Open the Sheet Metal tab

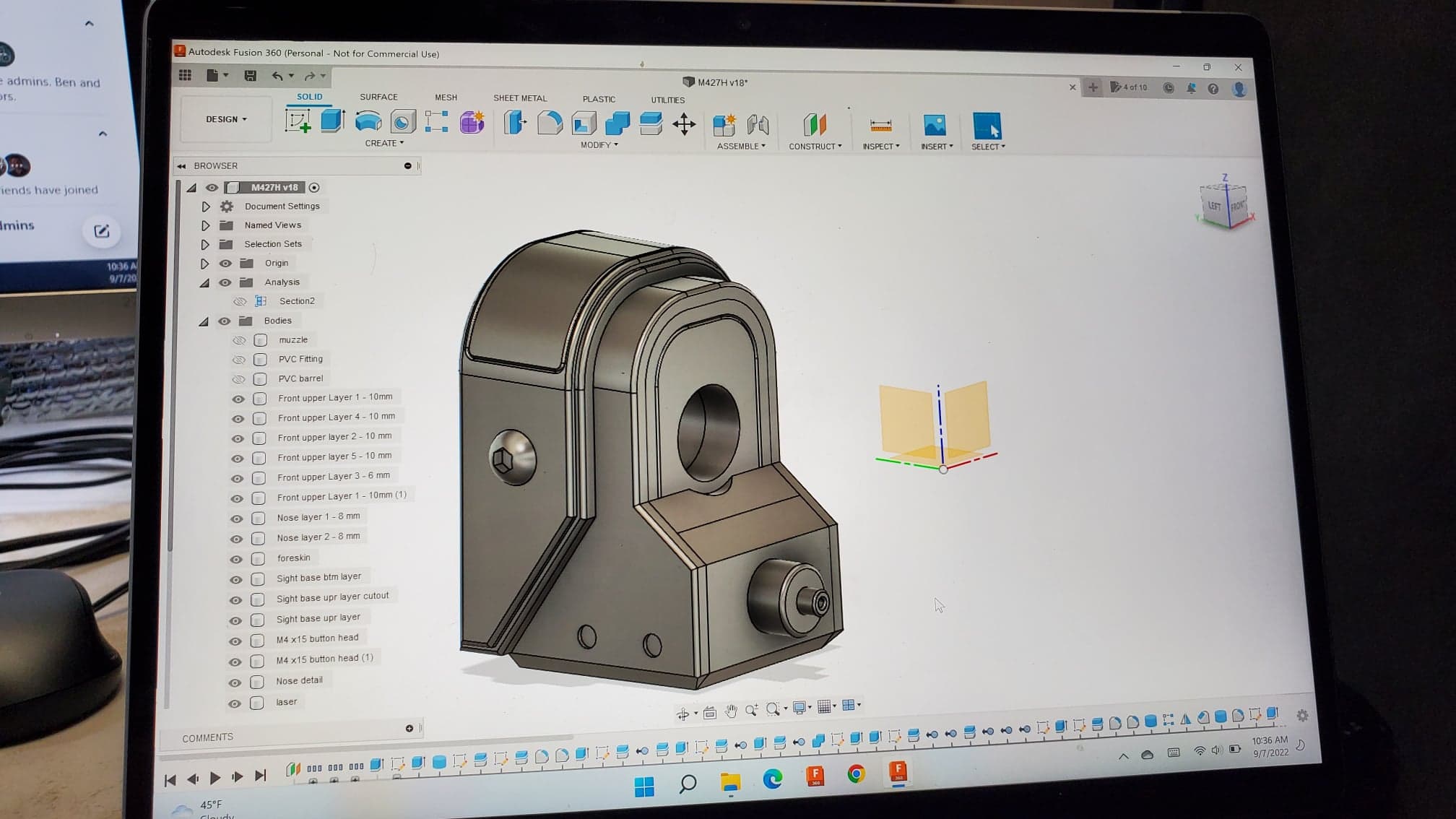519,98
